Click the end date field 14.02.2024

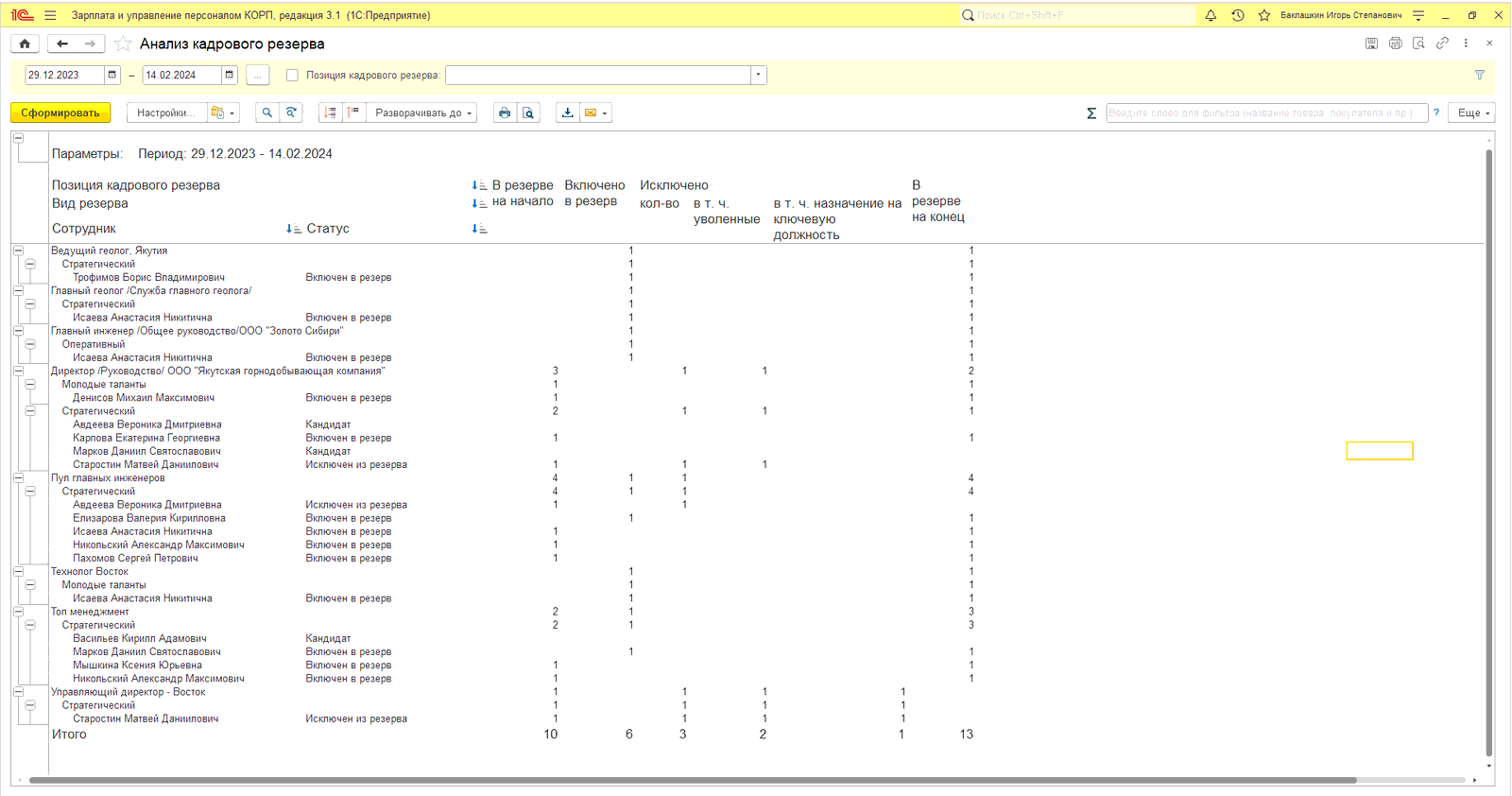[181, 75]
